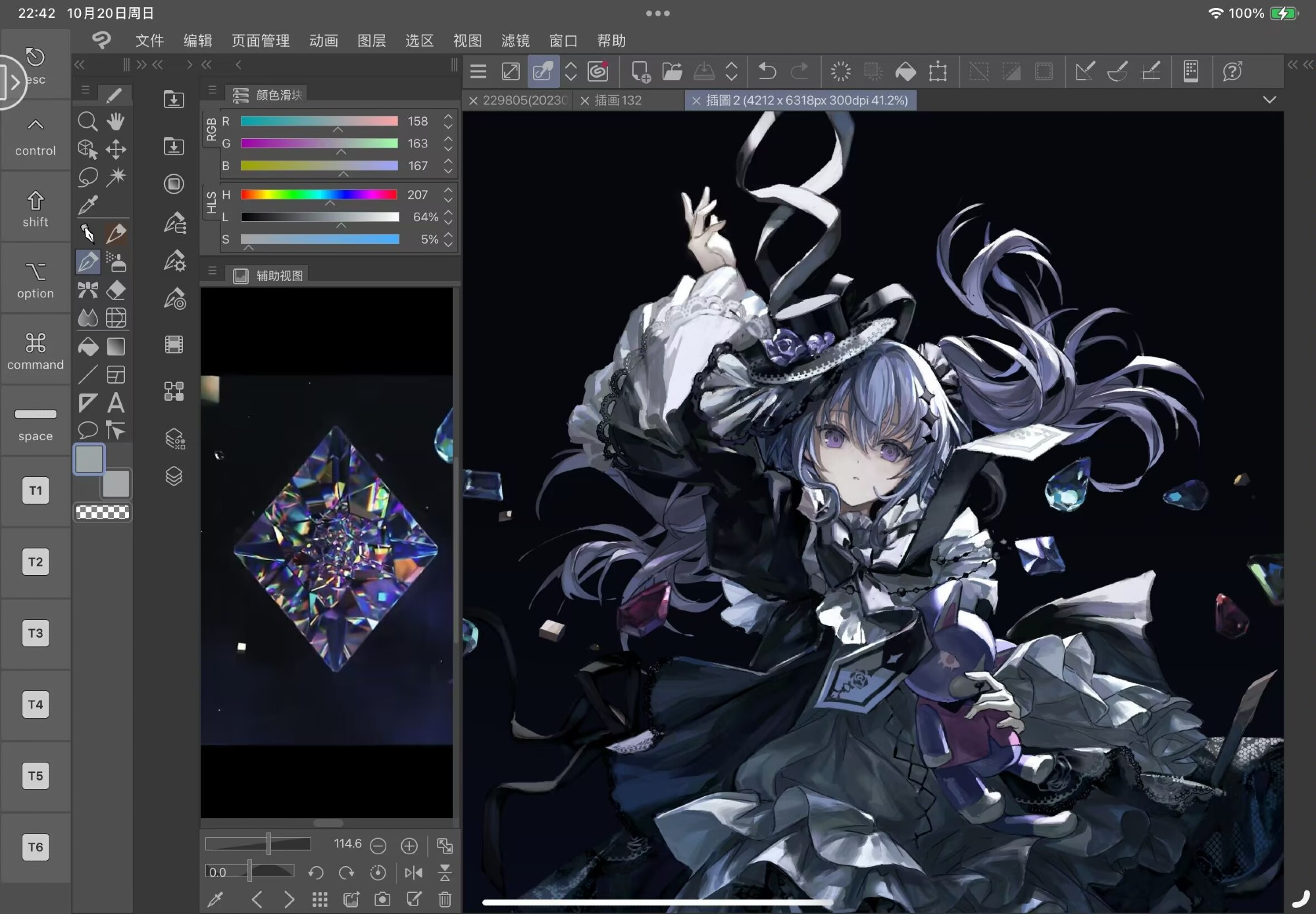Image resolution: width=1316 pixels, height=914 pixels.
Task: Open Clip Studio spiral launcher icon
Action: pos(598,71)
